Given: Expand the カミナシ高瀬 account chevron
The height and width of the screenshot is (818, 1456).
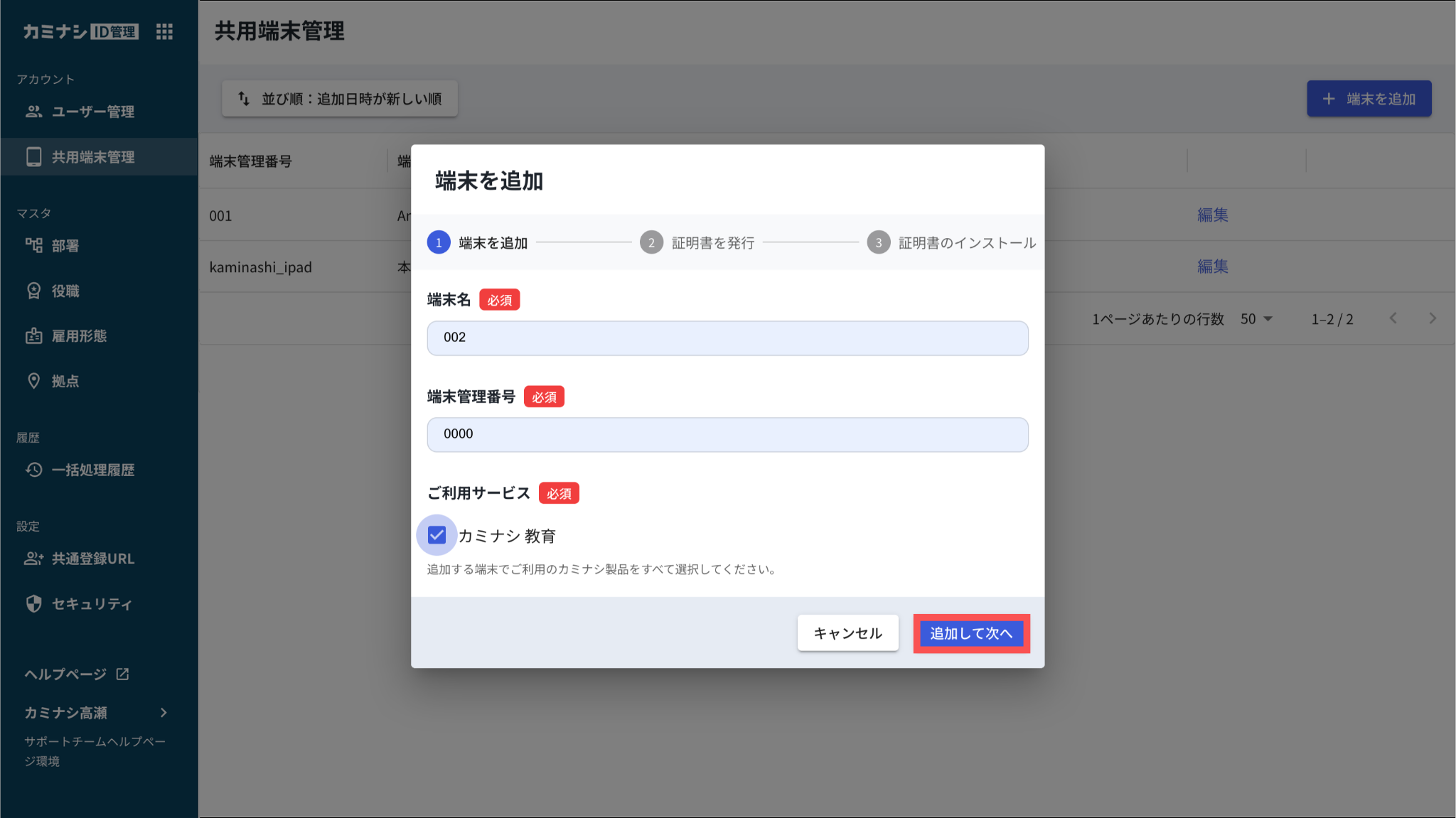Looking at the screenshot, I should pos(164,713).
